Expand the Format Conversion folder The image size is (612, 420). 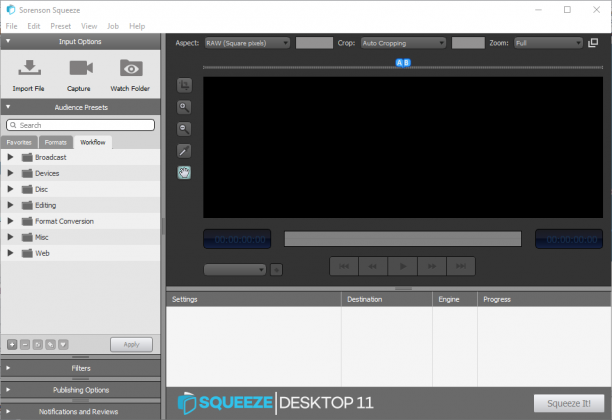click(x=11, y=221)
